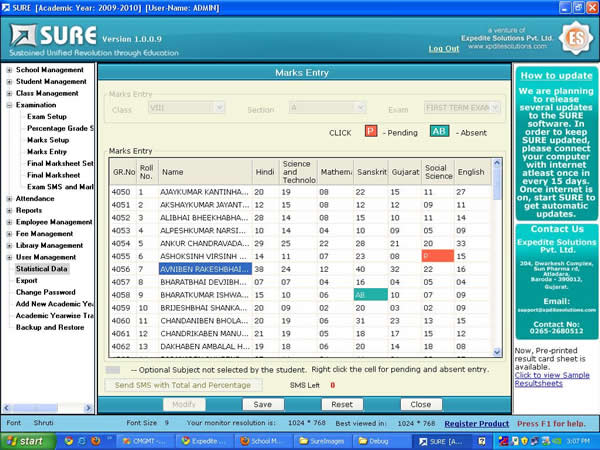
Task: Click the Reset button
Action: point(342,404)
